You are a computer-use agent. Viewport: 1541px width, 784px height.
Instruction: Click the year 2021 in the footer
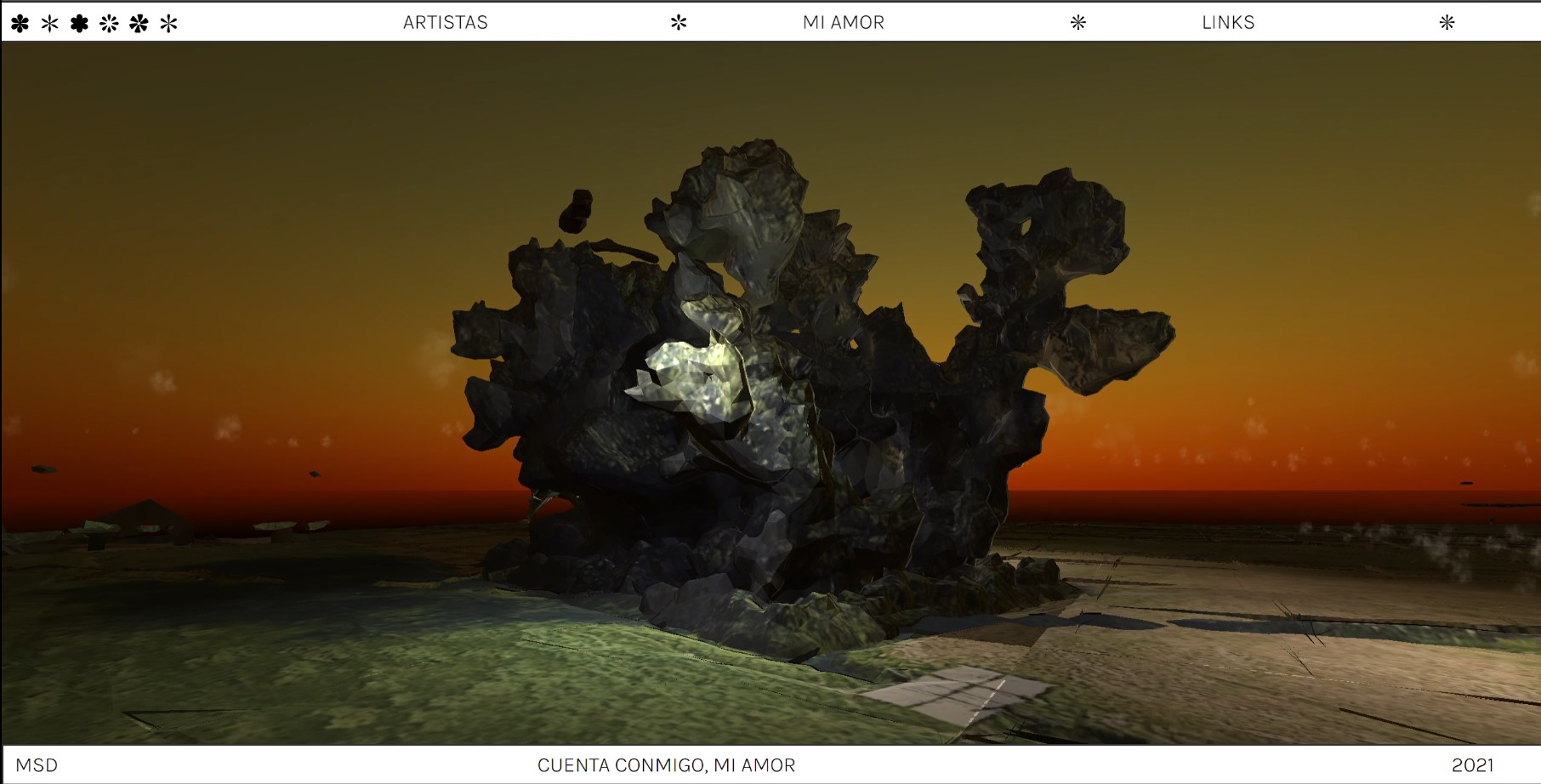coord(1472,765)
